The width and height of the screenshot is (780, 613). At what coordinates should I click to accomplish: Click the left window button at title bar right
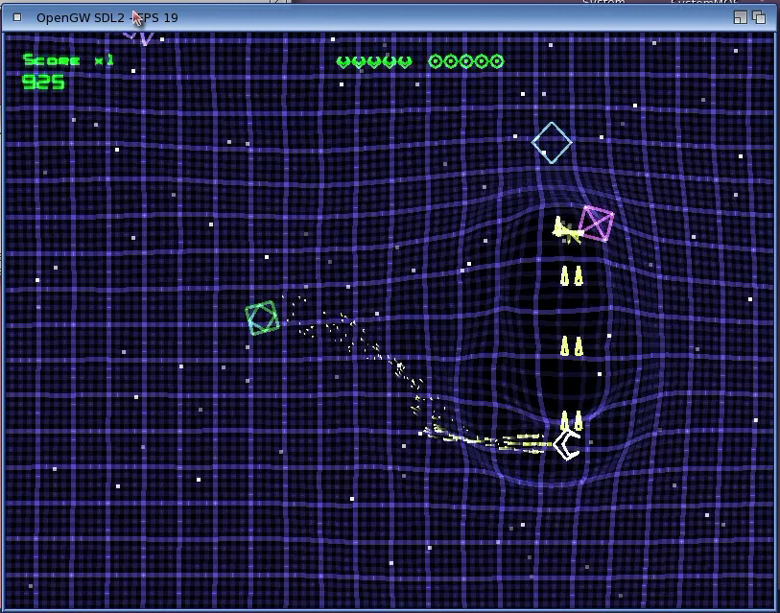(x=740, y=17)
